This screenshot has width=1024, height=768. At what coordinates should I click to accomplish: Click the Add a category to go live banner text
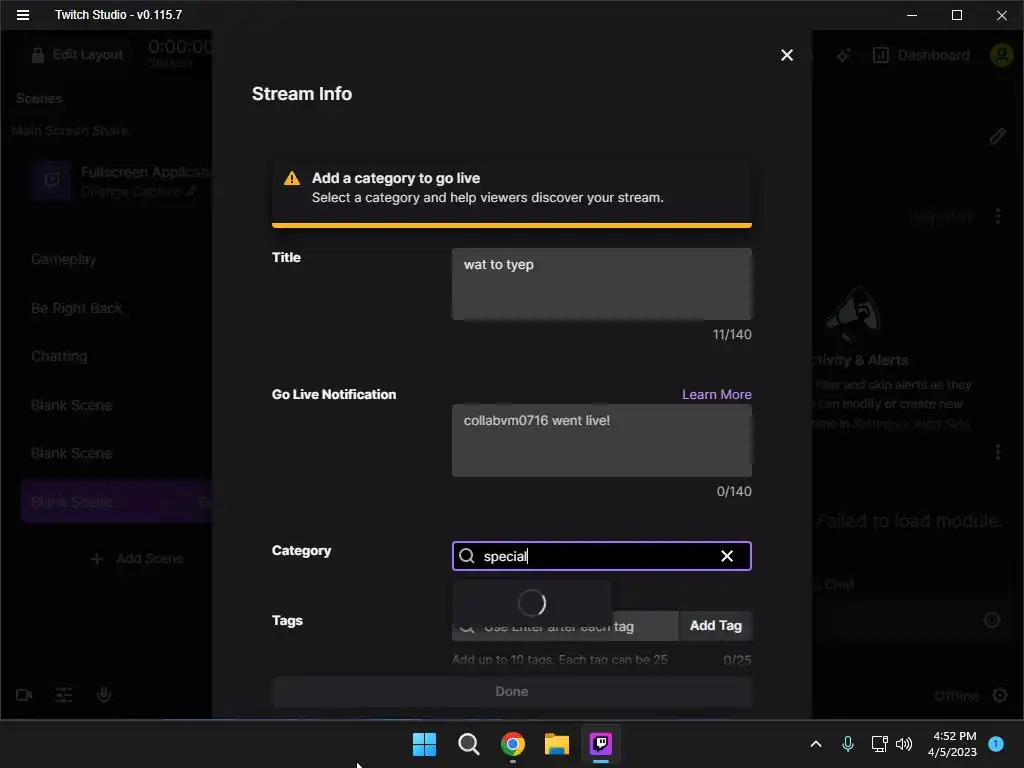[396, 178]
